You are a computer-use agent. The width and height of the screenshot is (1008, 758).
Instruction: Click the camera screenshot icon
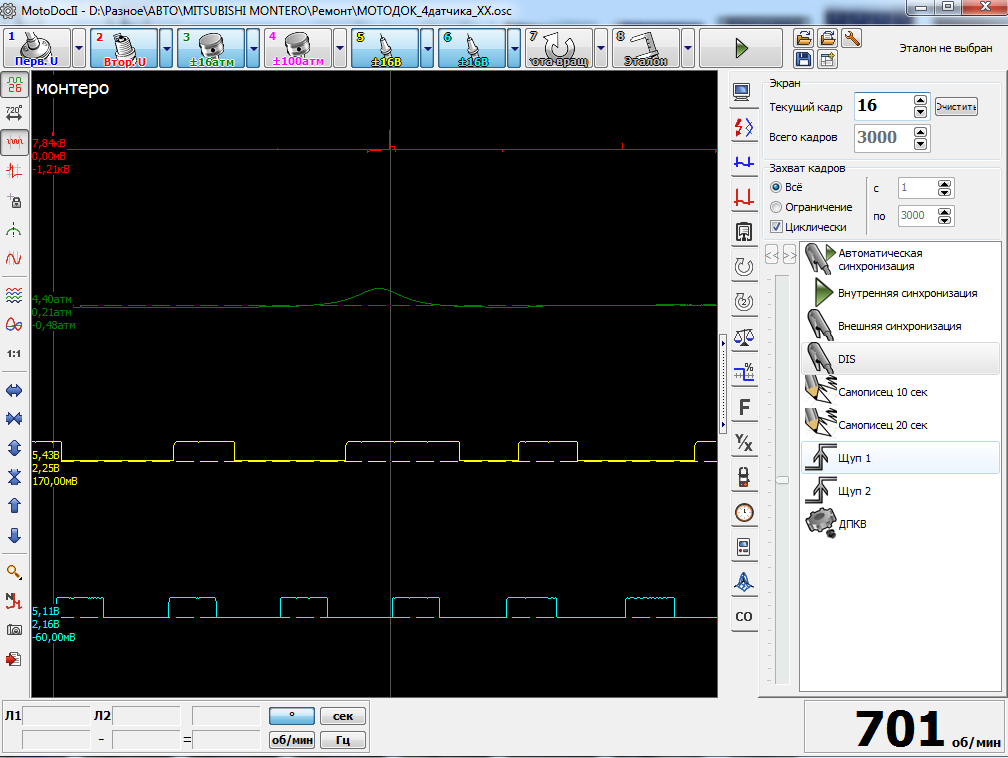14,630
